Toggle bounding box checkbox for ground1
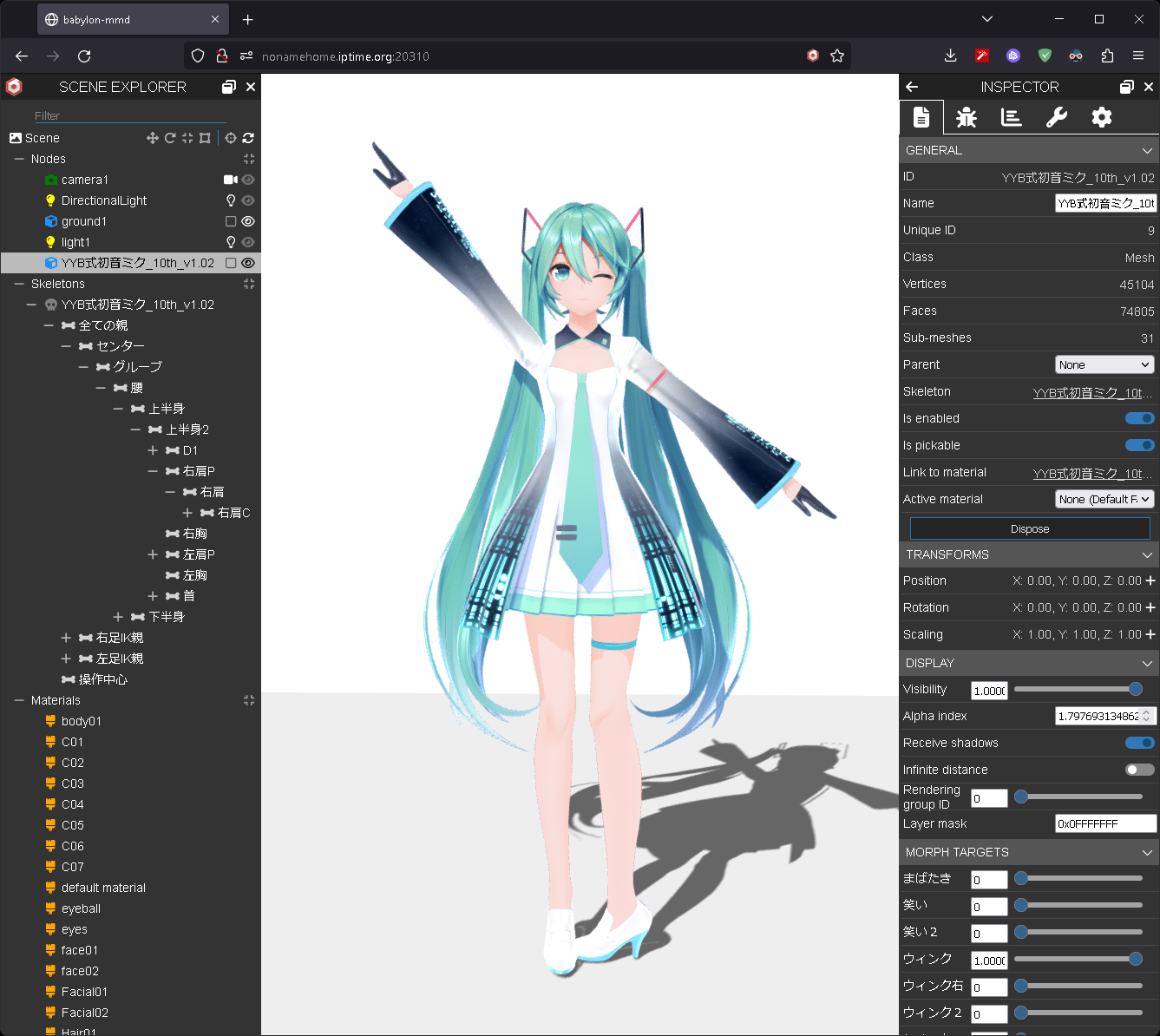 (231, 221)
